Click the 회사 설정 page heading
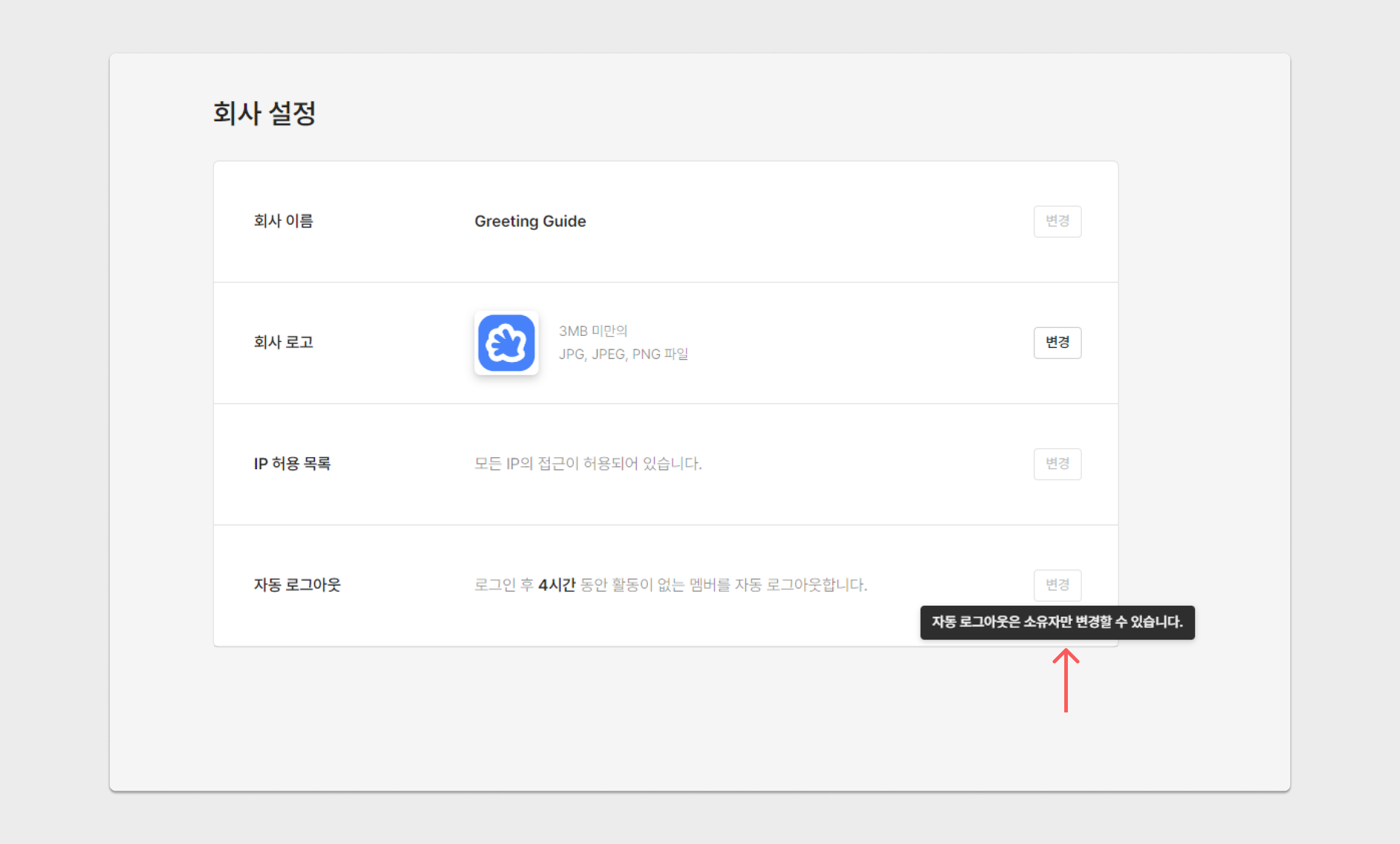Screen dimensions: 1400x844 click(x=264, y=113)
